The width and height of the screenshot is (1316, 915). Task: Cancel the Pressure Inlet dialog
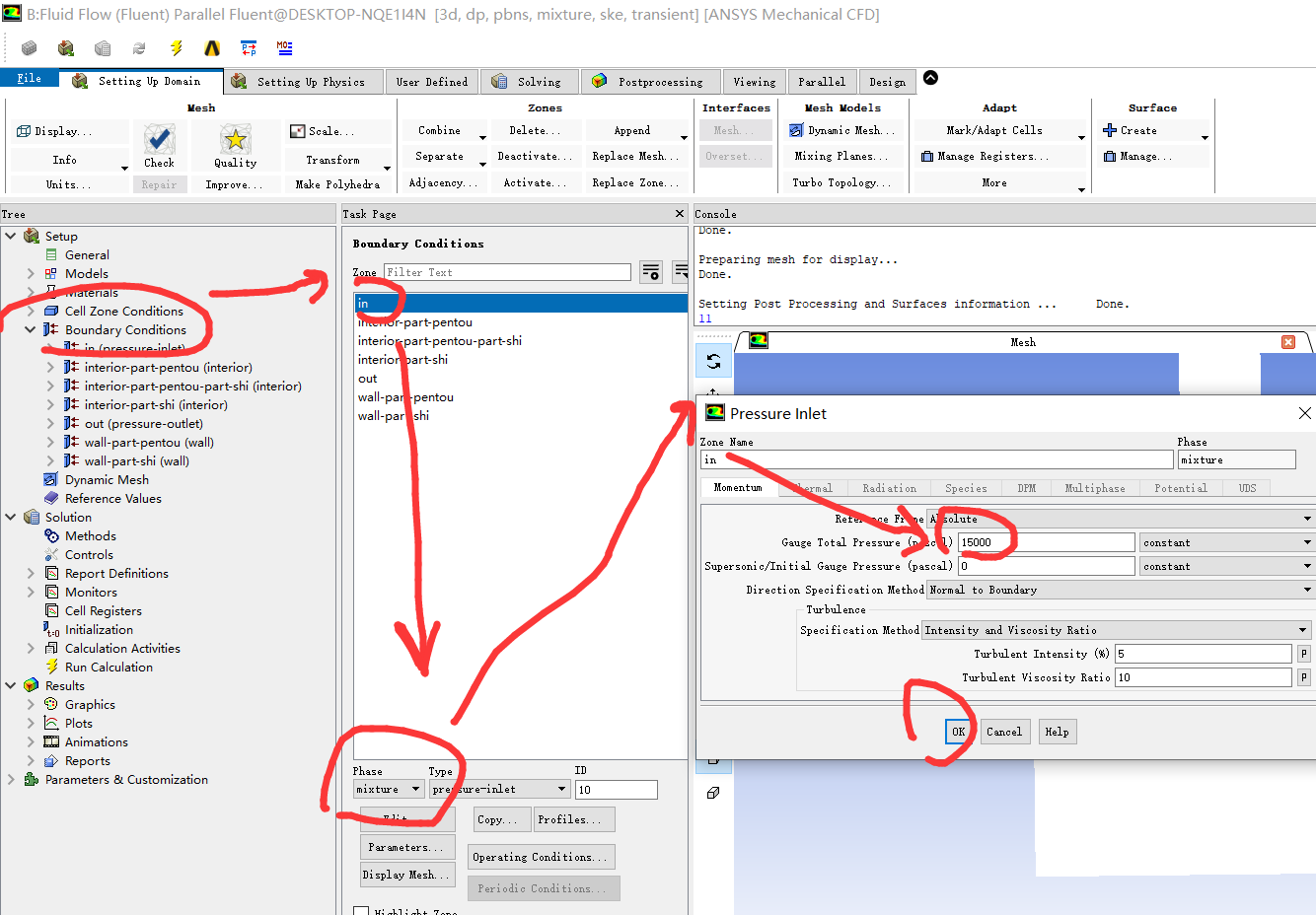1004,732
